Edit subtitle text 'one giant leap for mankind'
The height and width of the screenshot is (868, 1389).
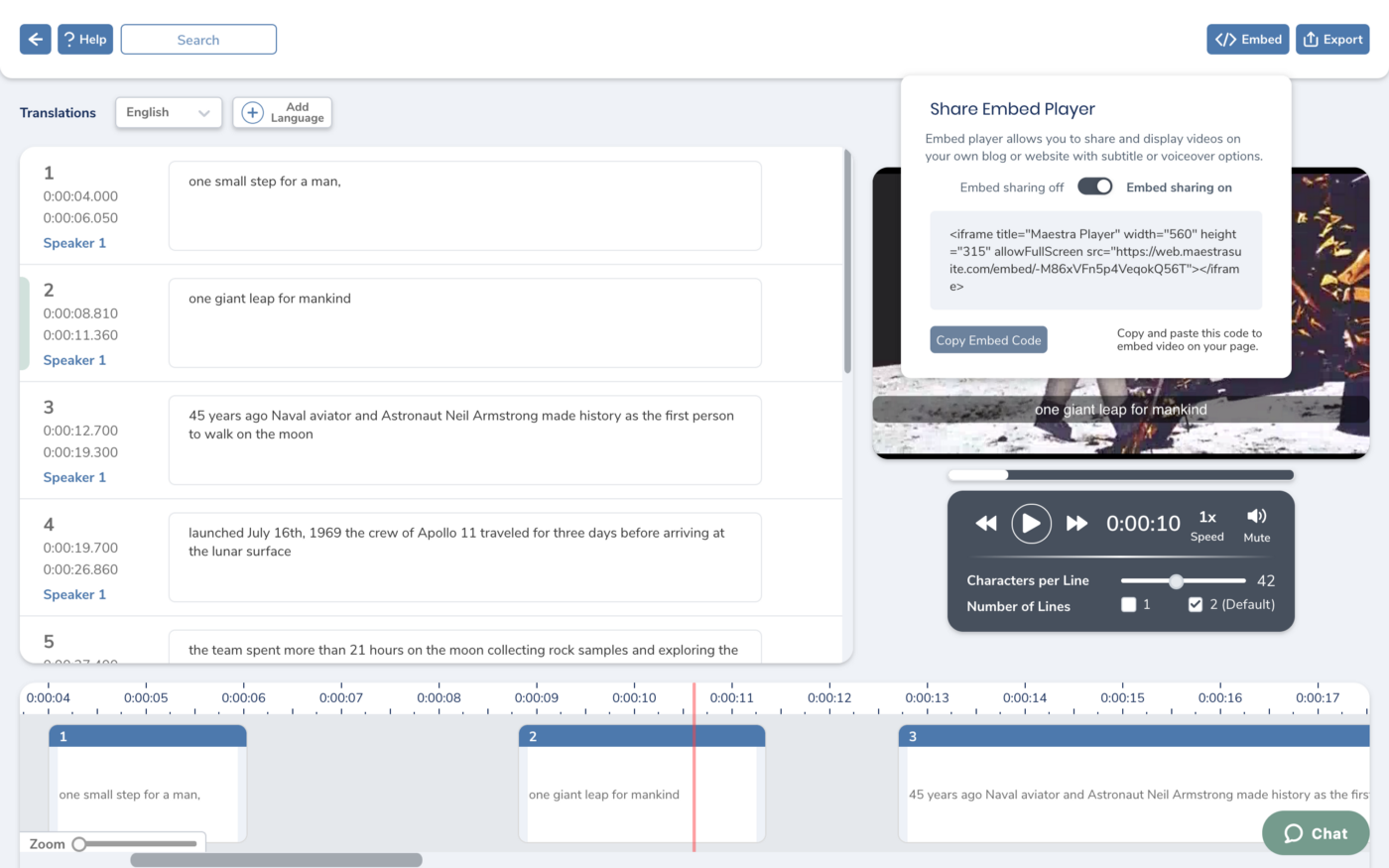[x=464, y=322]
